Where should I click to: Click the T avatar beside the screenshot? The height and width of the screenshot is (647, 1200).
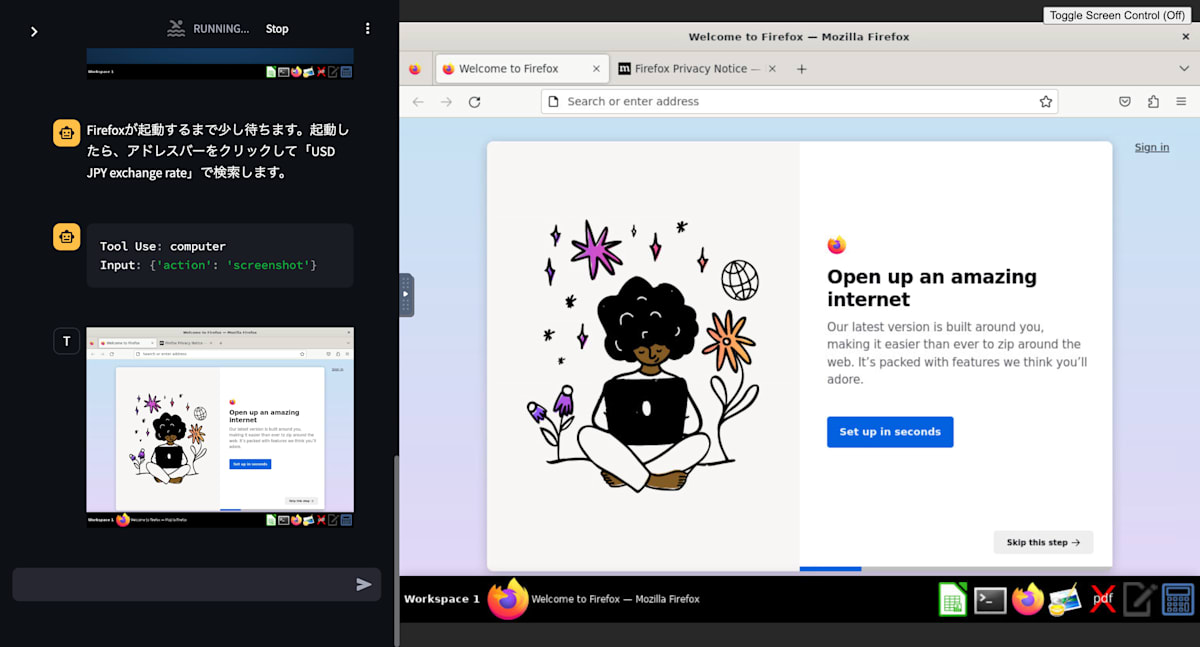(66, 341)
